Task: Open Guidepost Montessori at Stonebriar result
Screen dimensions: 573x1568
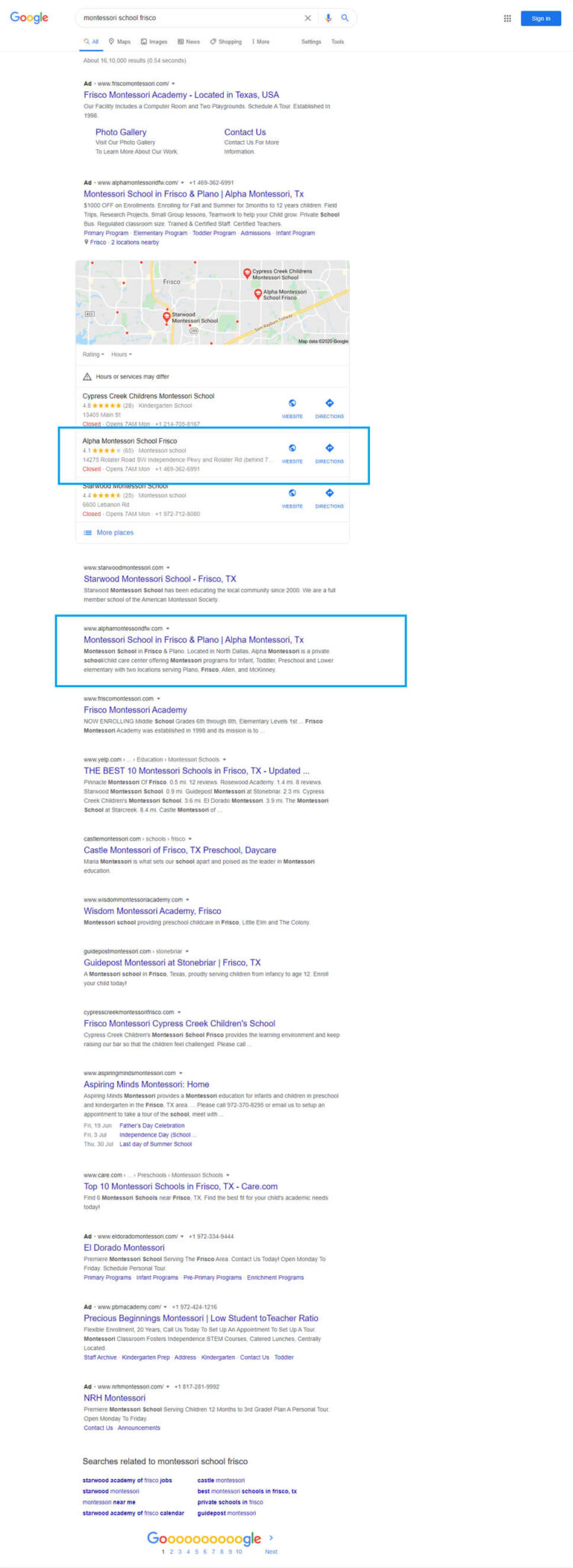Action: click(x=172, y=962)
